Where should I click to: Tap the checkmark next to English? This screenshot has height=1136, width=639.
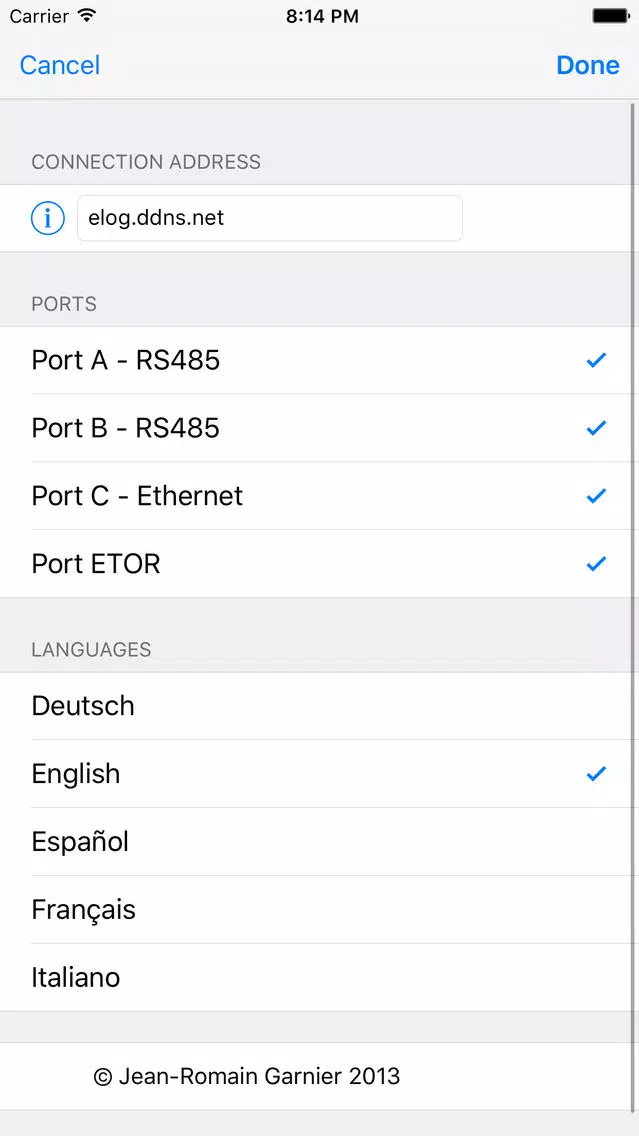[x=596, y=774]
